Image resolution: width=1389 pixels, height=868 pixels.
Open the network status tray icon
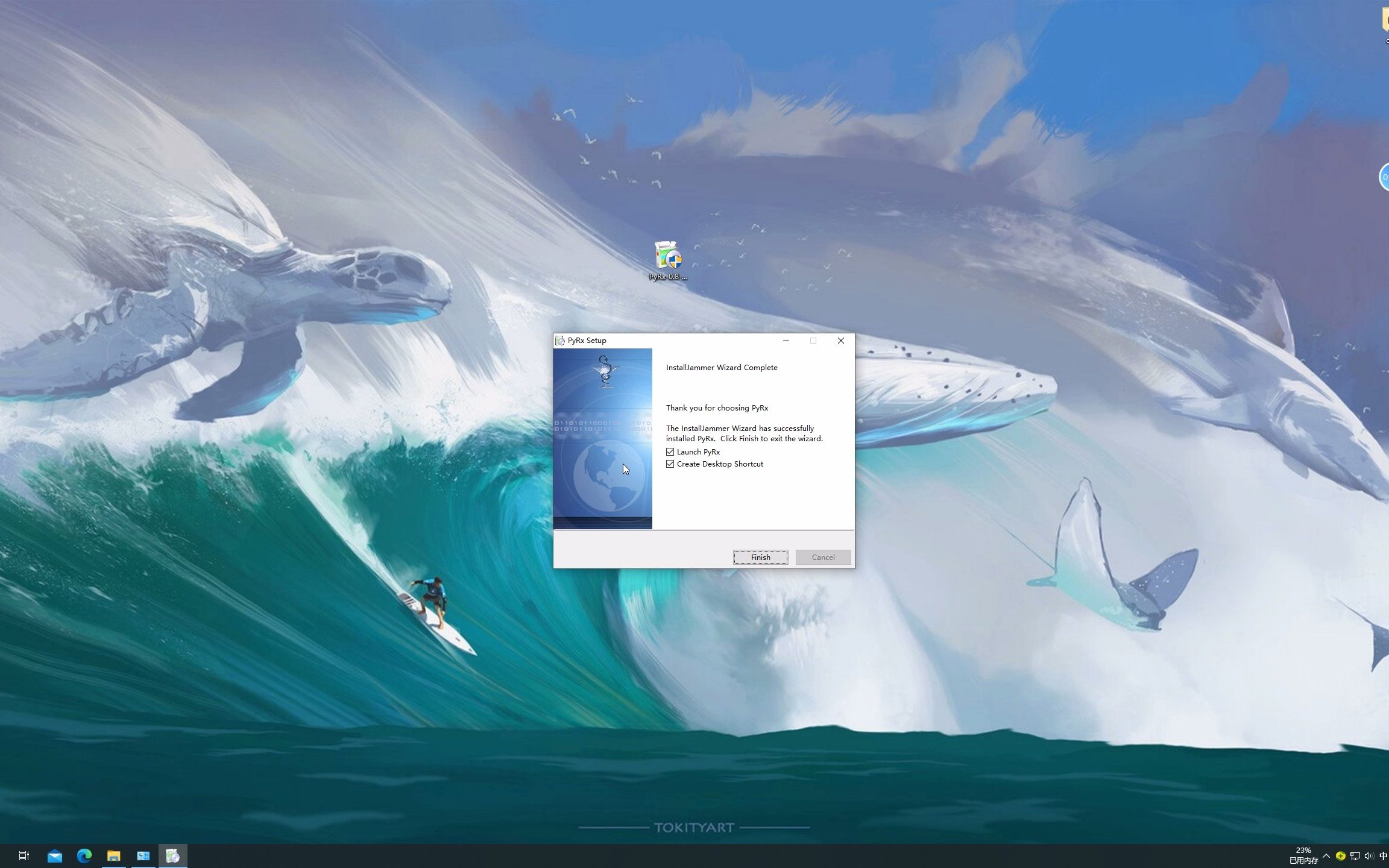coord(1355,856)
